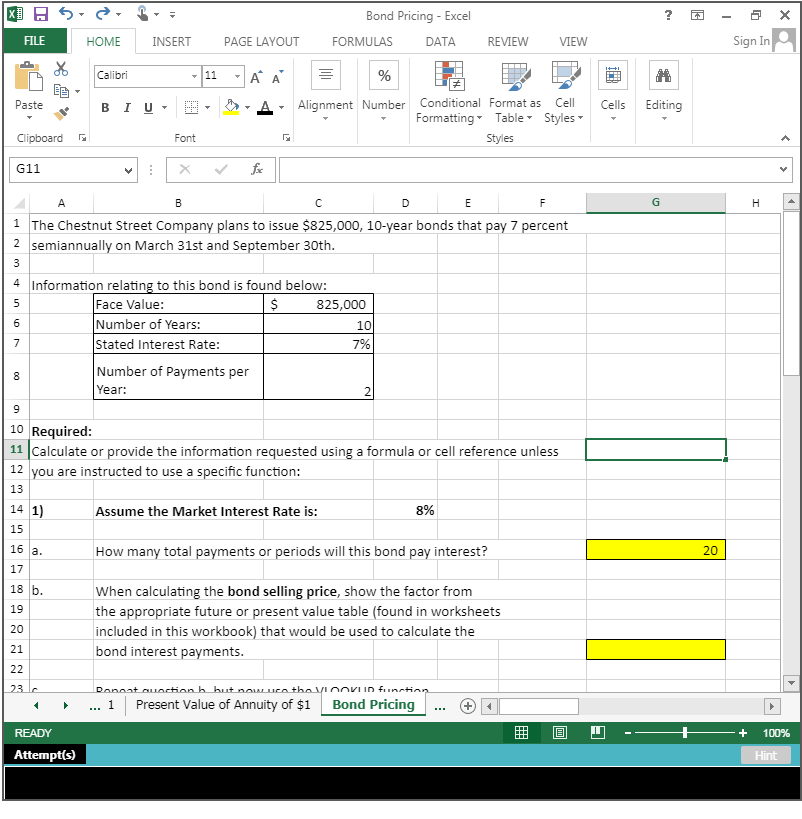Switch to Page Break Preview icon

[x=598, y=733]
